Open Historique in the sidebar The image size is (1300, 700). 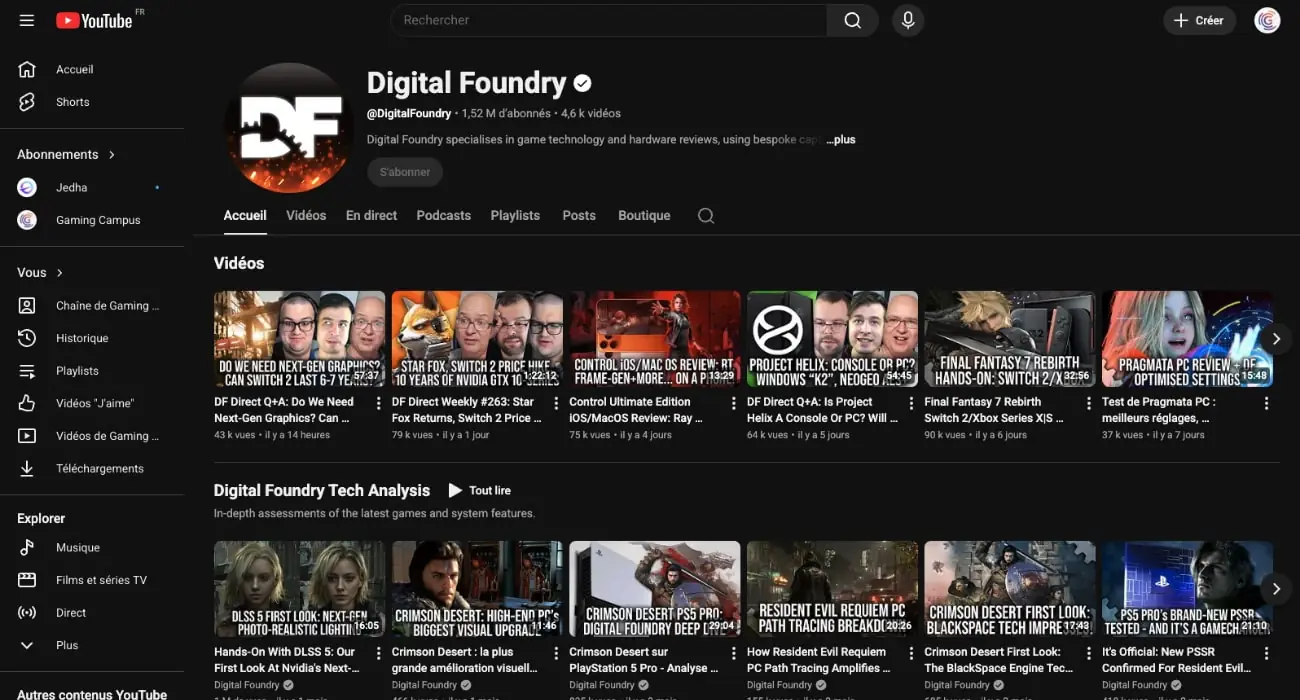point(92,338)
